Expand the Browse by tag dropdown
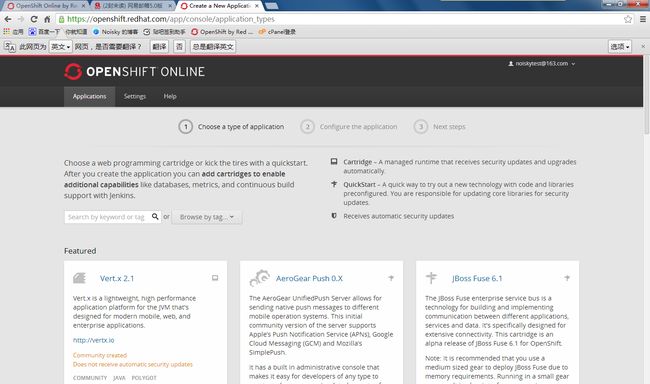The image size is (650, 384). [x=206, y=217]
